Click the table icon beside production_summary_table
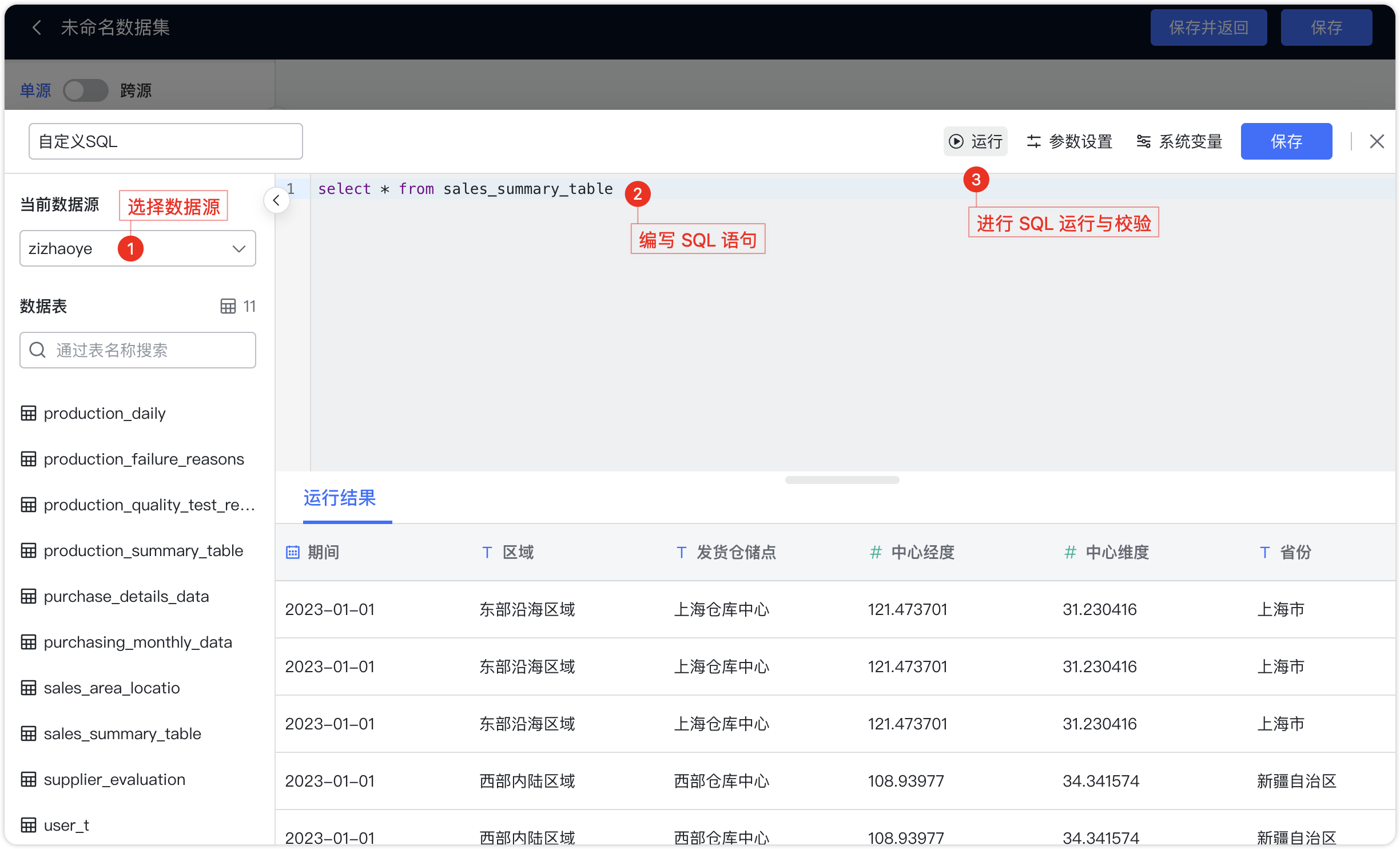The image size is (1400, 849). (29, 550)
